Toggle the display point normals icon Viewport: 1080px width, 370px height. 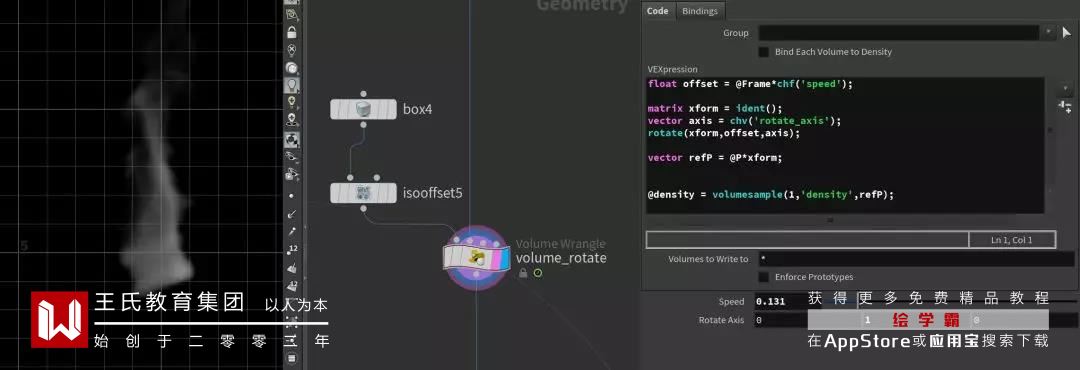tap(292, 214)
